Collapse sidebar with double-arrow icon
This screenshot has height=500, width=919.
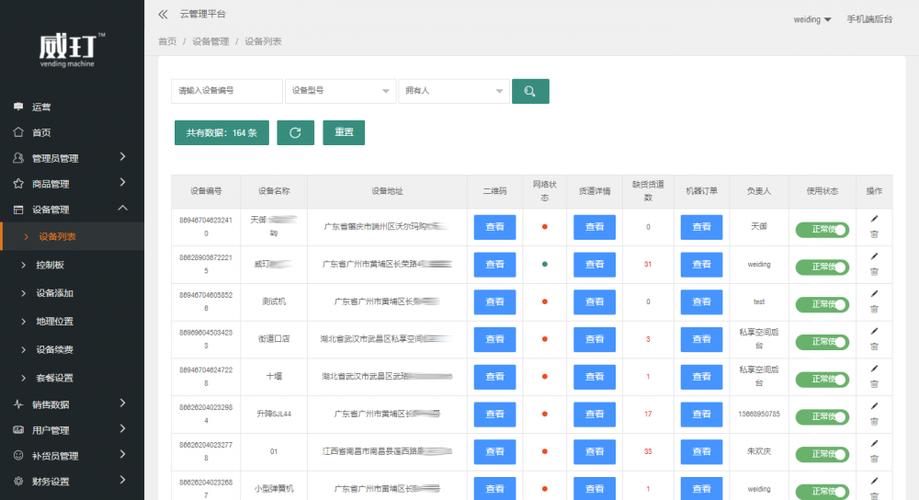163,14
